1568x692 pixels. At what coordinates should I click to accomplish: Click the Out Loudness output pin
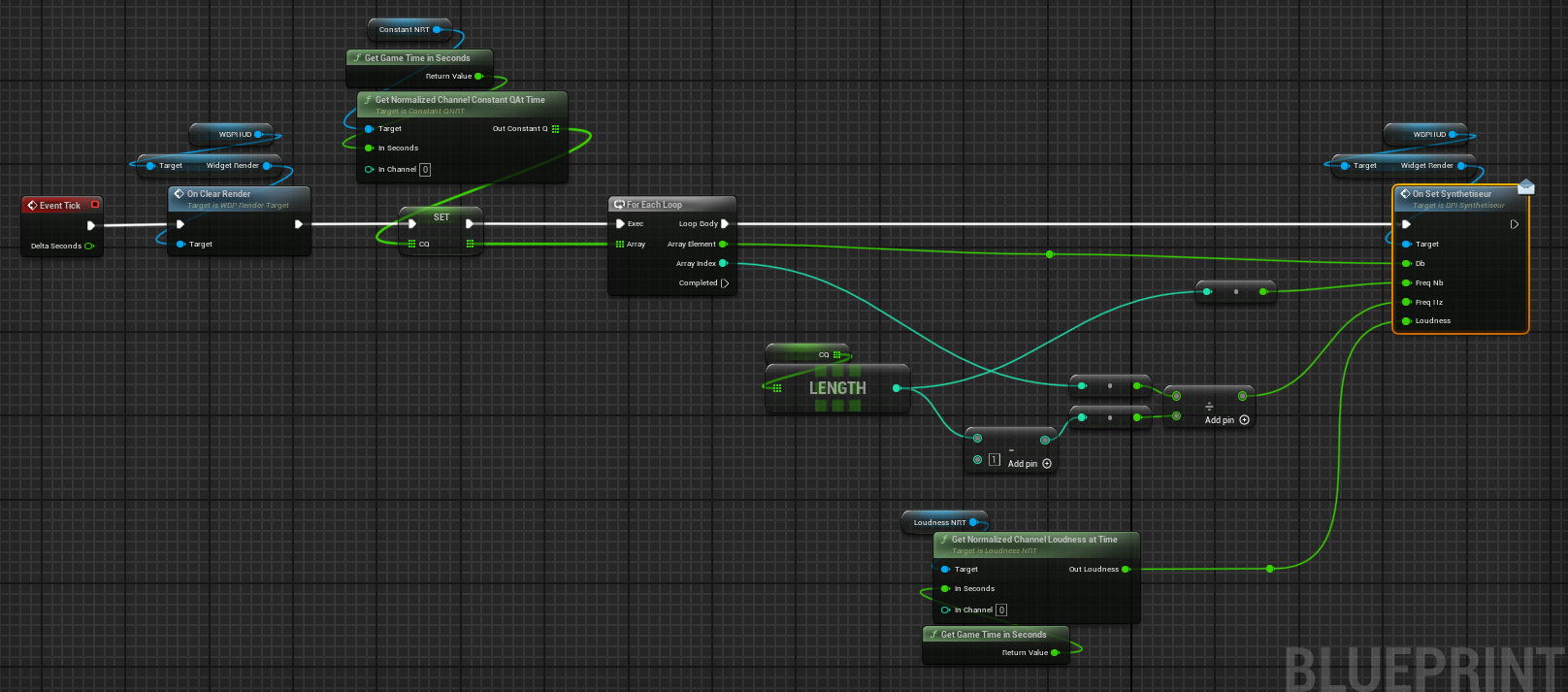(1126, 570)
